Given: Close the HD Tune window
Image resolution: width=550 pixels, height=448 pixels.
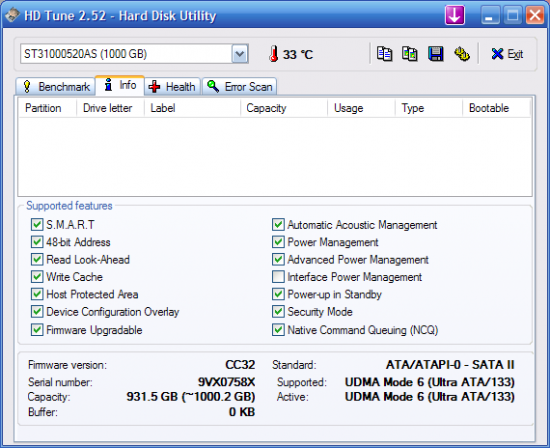Looking at the screenshot, I should (x=535, y=15).
